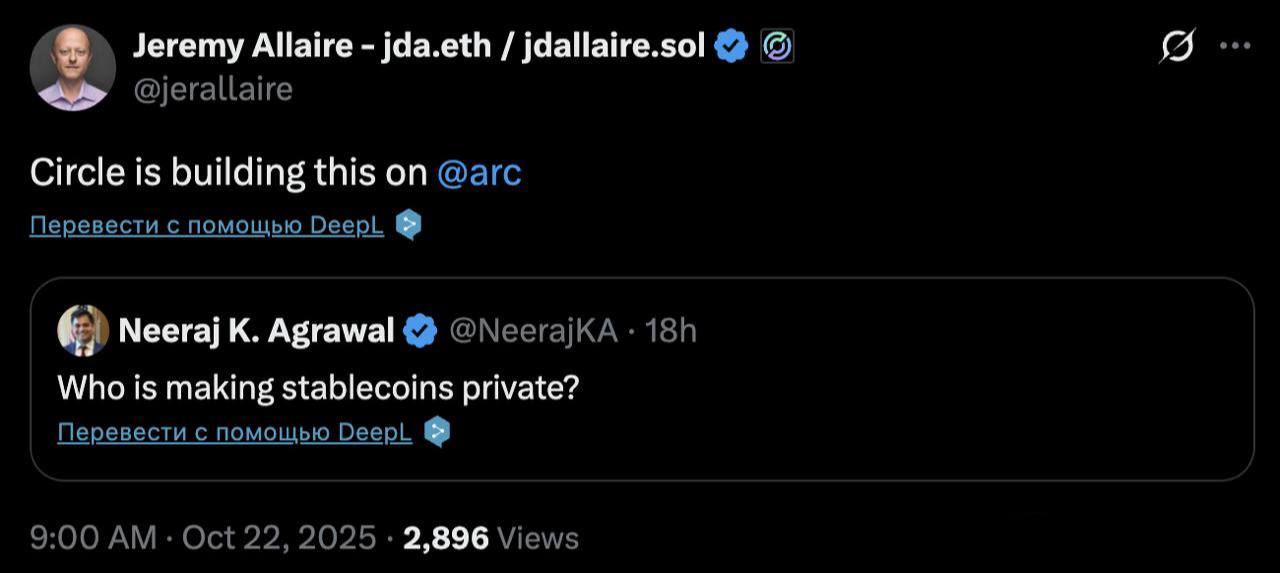Click Jeremy Allaire's profile avatar
Image resolution: width=1280 pixels, height=573 pixels.
click(73, 67)
